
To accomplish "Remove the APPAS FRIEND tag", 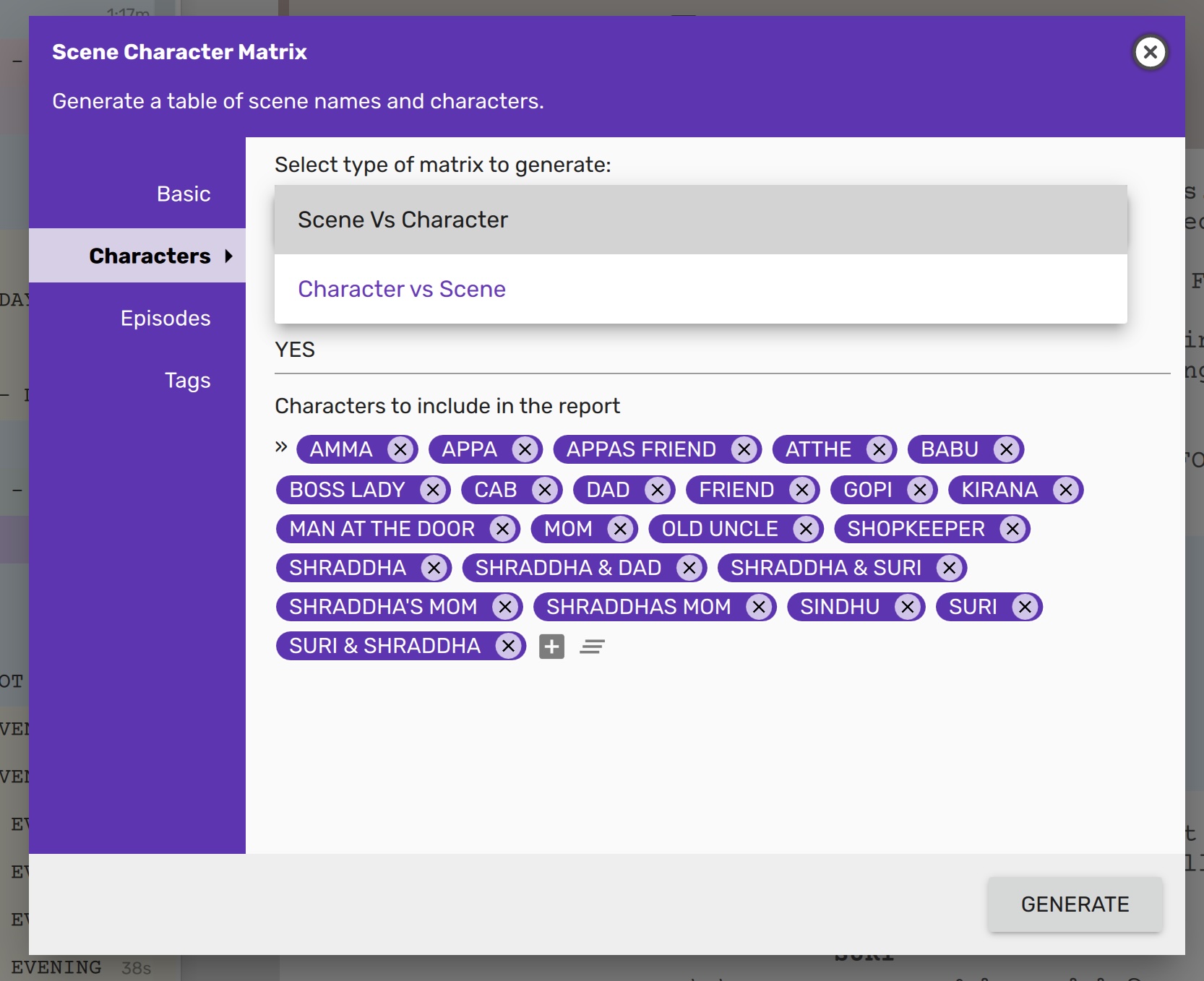I will tap(744, 449).
